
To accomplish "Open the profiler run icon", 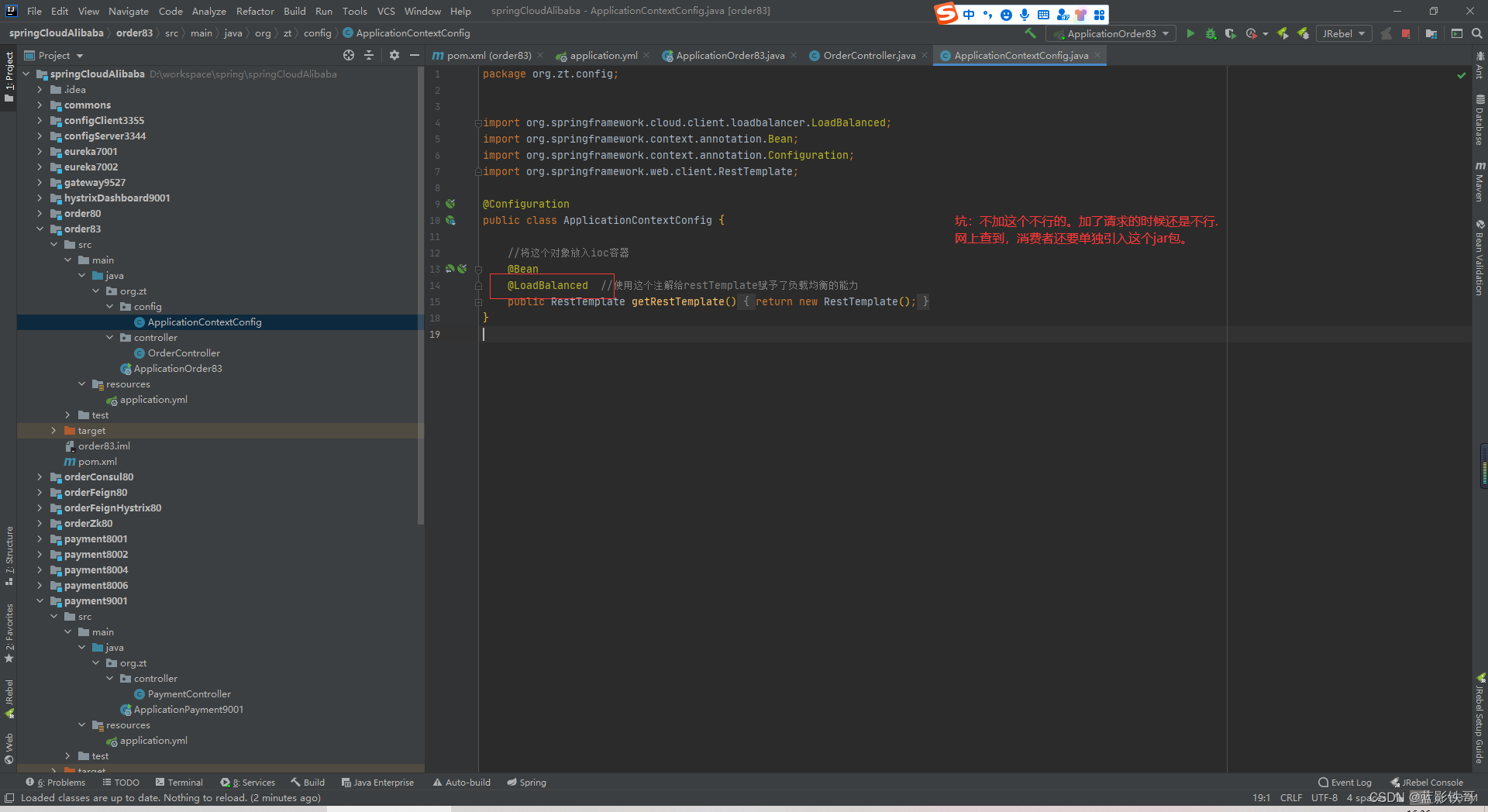I will [x=1251, y=33].
